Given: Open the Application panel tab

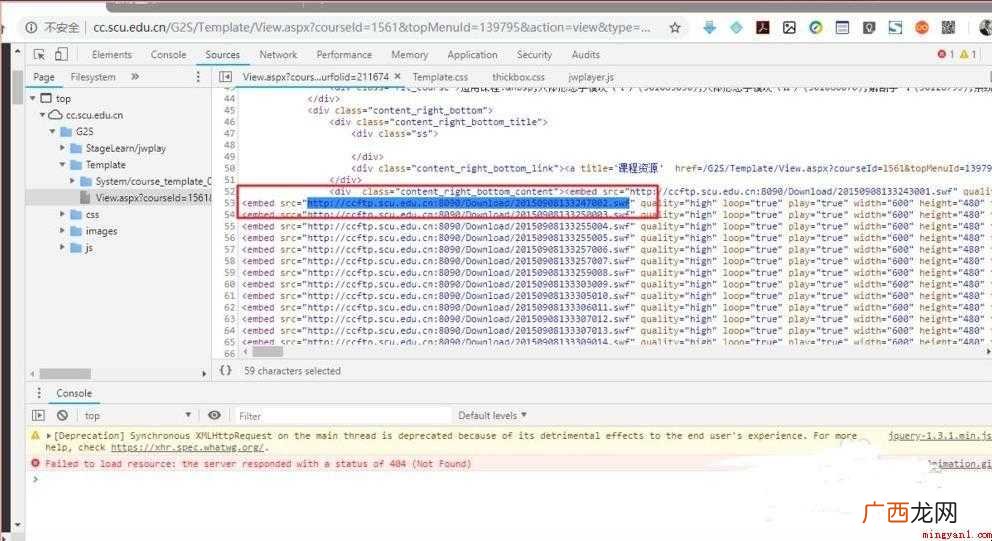Looking at the screenshot, I should [472, 55].
